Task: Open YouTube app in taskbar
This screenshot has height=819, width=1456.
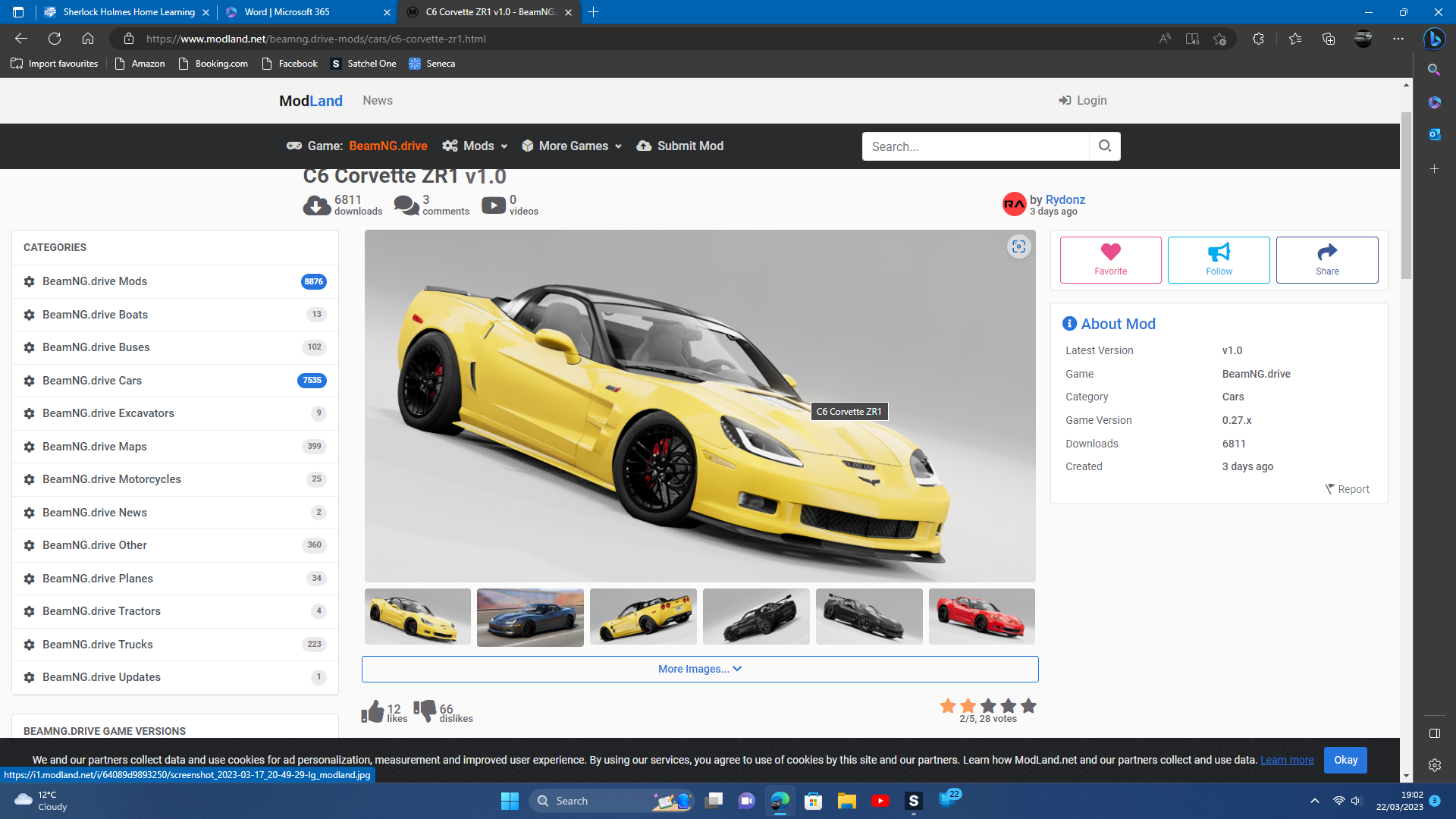Action: (x=880, y=801)
